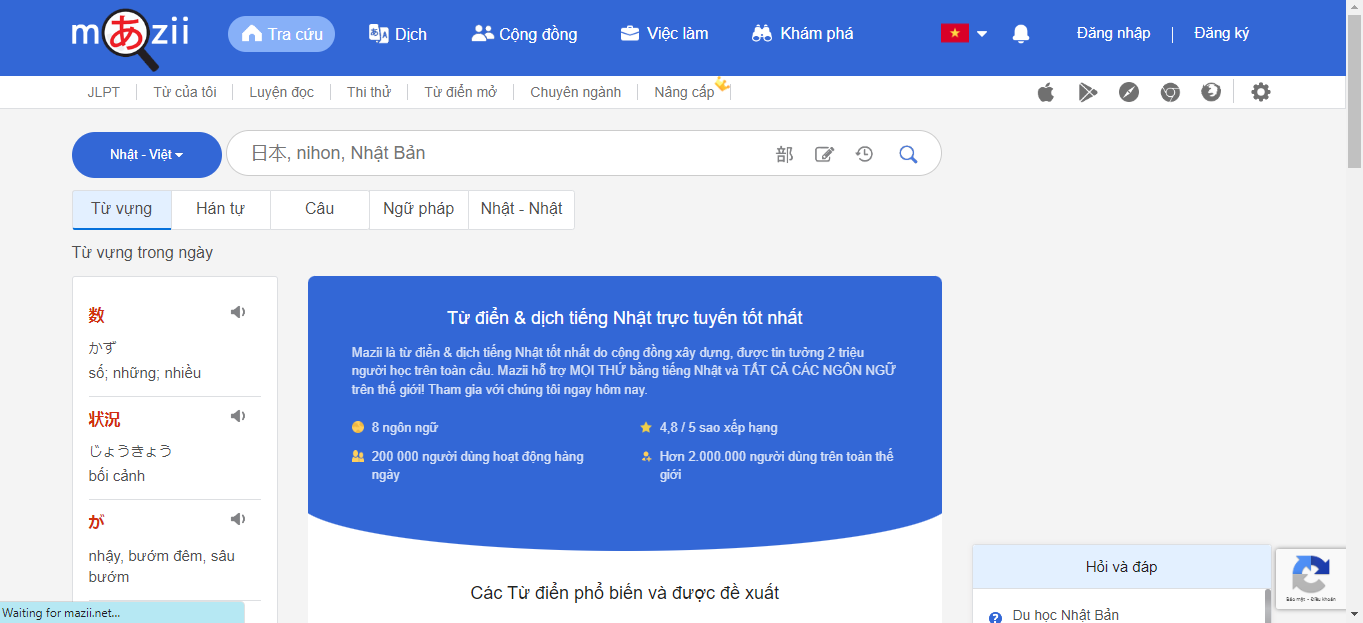This screenshot has height=623, width=1363.
Task: Show search history clock icon
Action: (x=864, y=154)
